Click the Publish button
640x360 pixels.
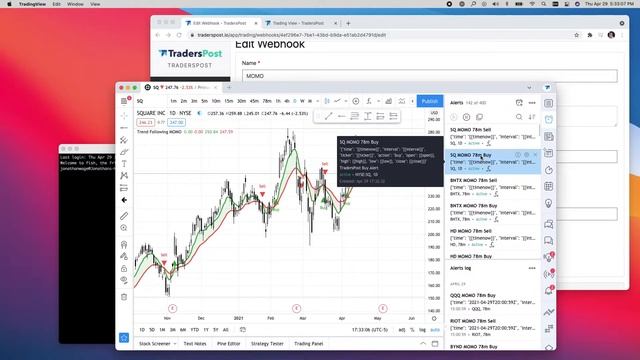[429, 101]
